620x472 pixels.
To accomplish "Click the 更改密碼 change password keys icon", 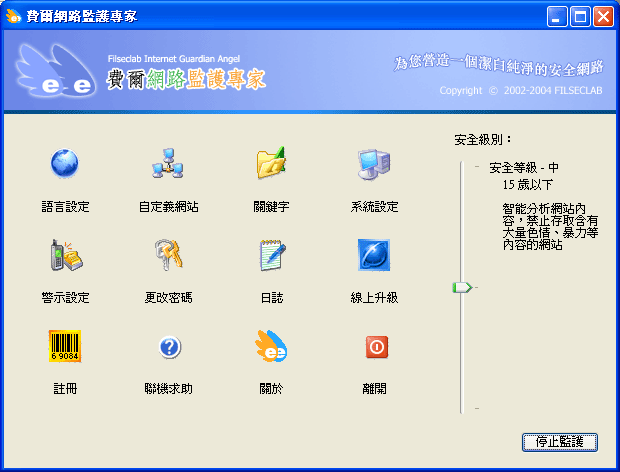I will (x=168, y=255).
